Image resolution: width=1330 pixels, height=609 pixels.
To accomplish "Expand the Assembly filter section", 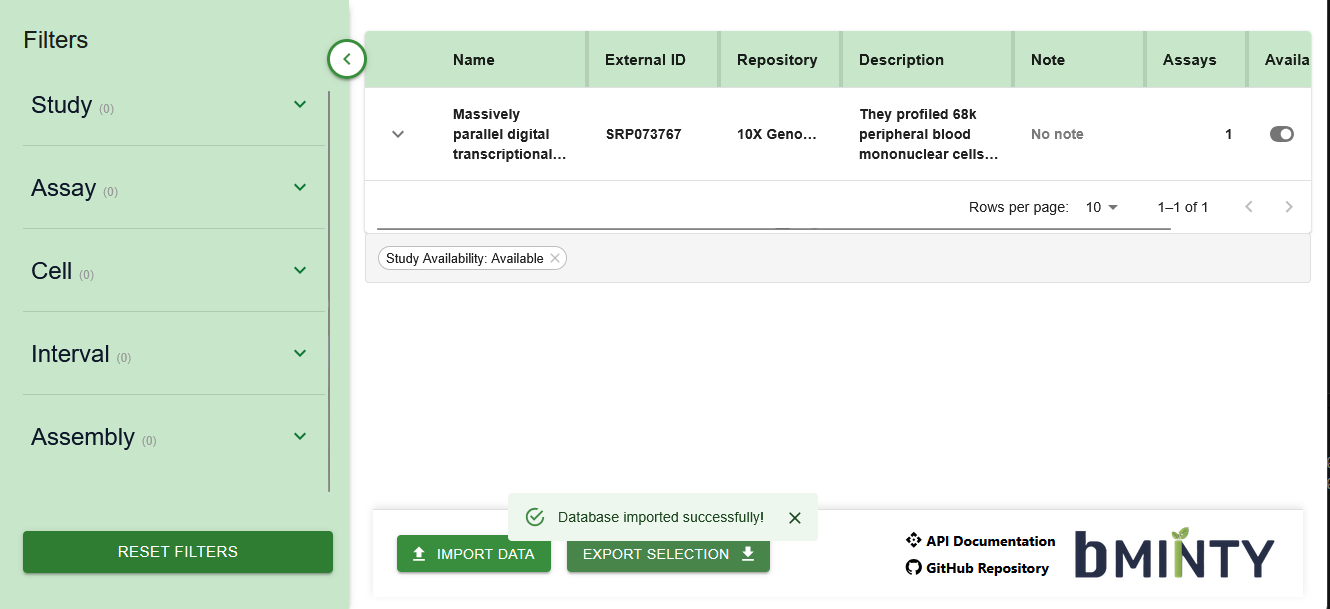I will 299,436.
